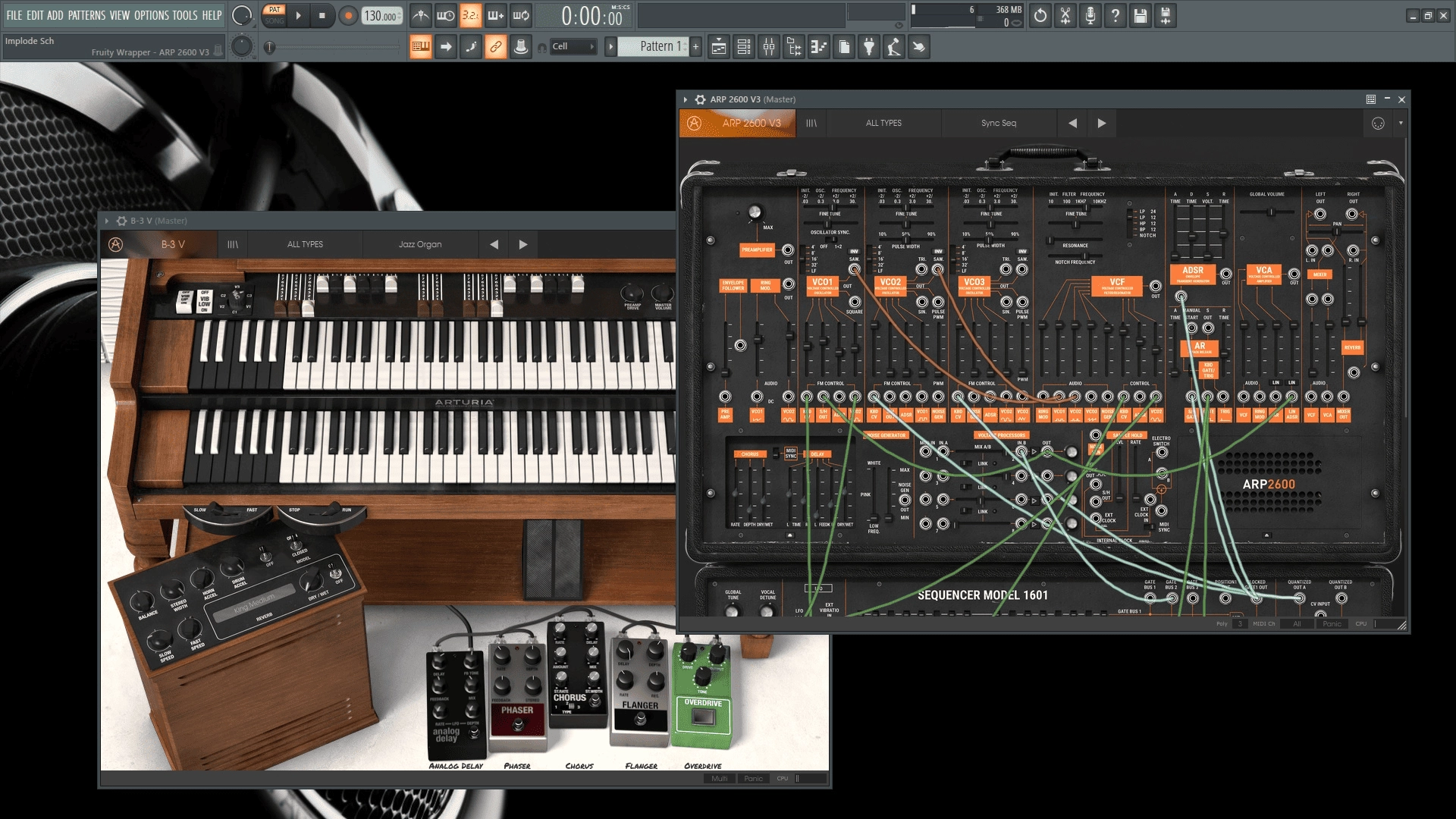This screenshot has width=1456, height=819.
Task: Click the stamp multilink controllers icon
Action: [x=521, y=47]
